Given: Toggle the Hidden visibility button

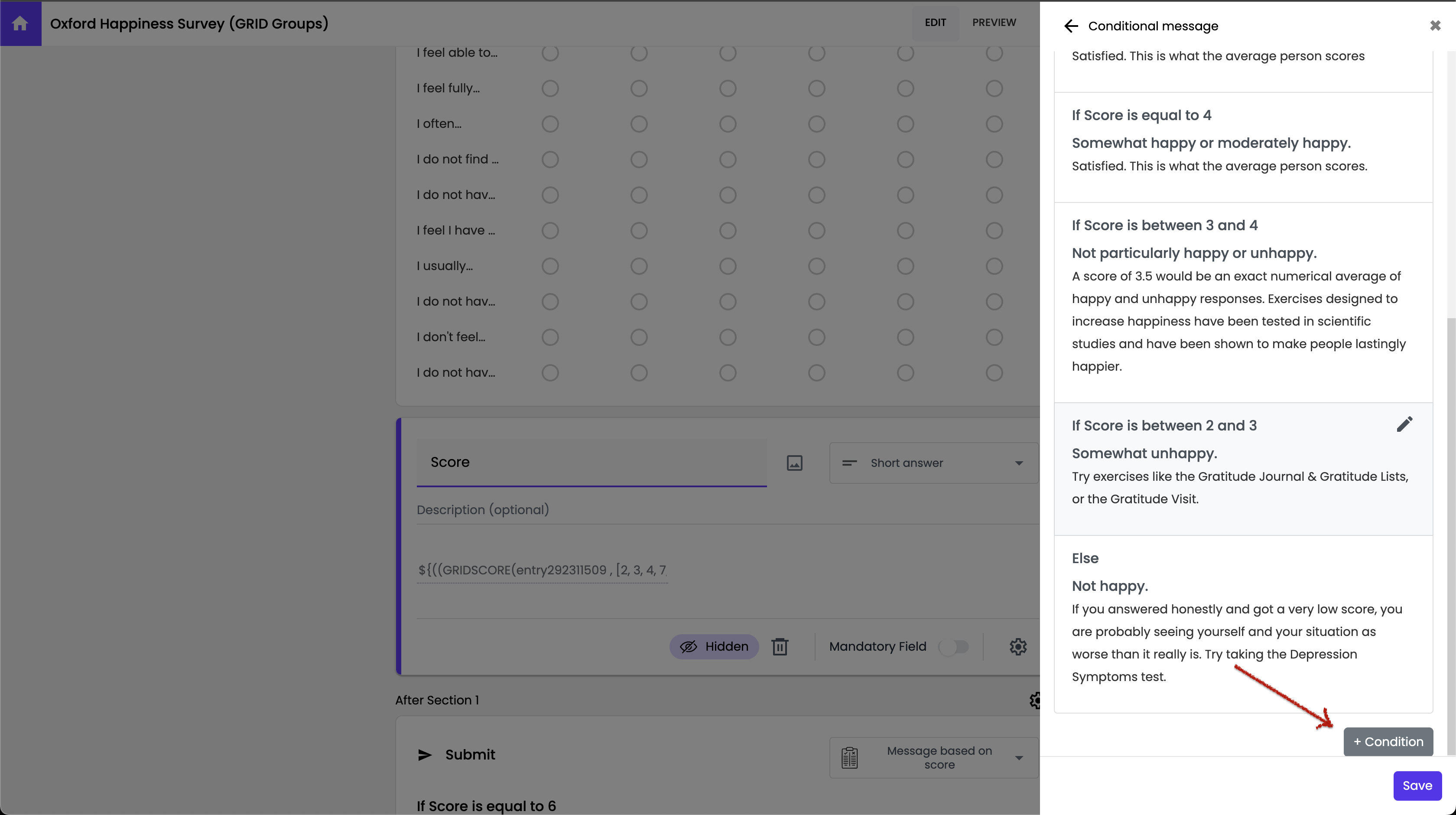Looking at the screenshot, I should coord(714,646).
